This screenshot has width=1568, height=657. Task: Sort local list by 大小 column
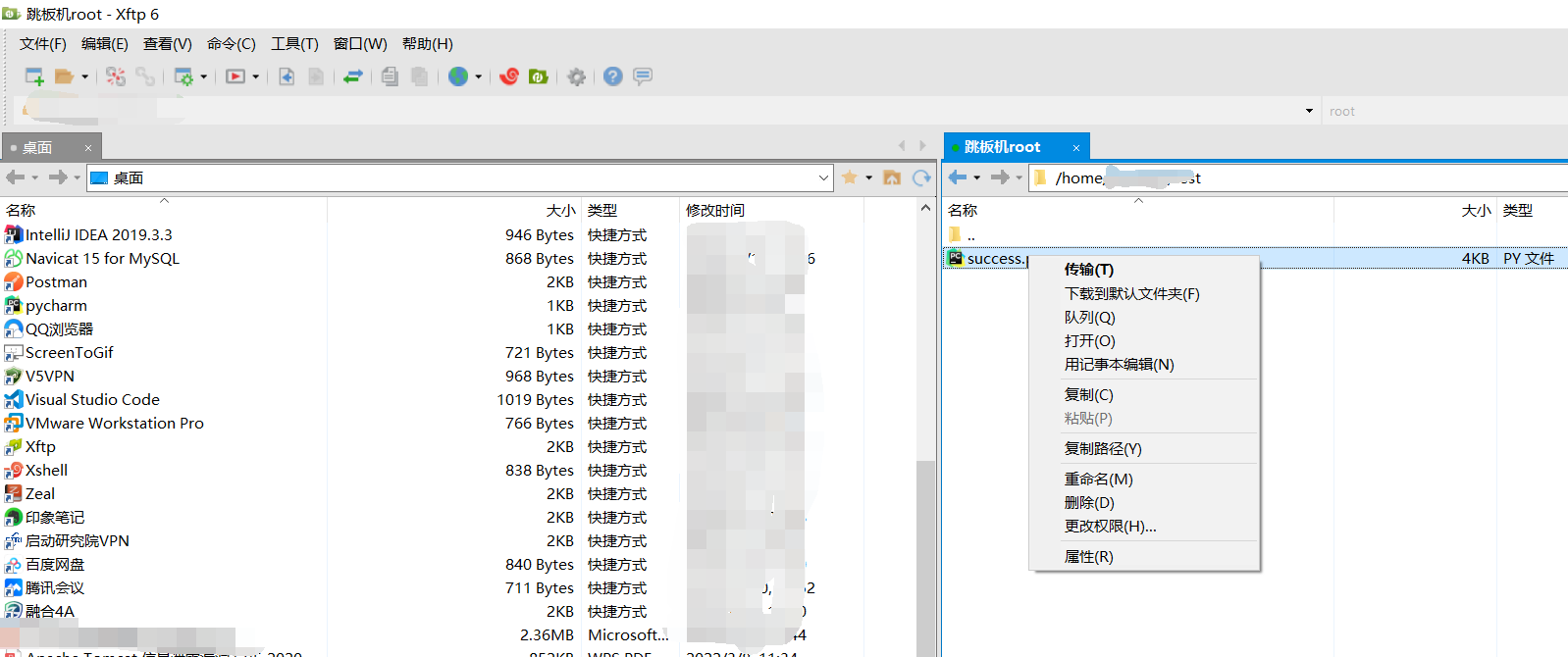tap(560, 211)
